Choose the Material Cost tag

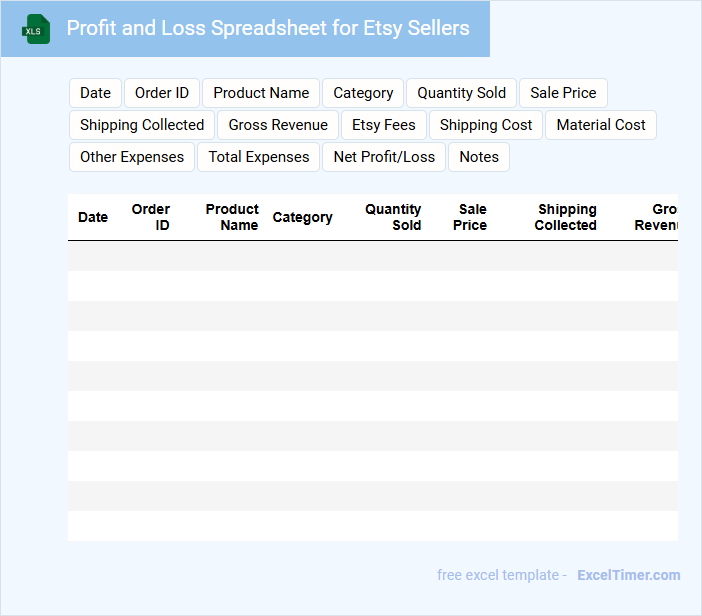tap(601, 125)
